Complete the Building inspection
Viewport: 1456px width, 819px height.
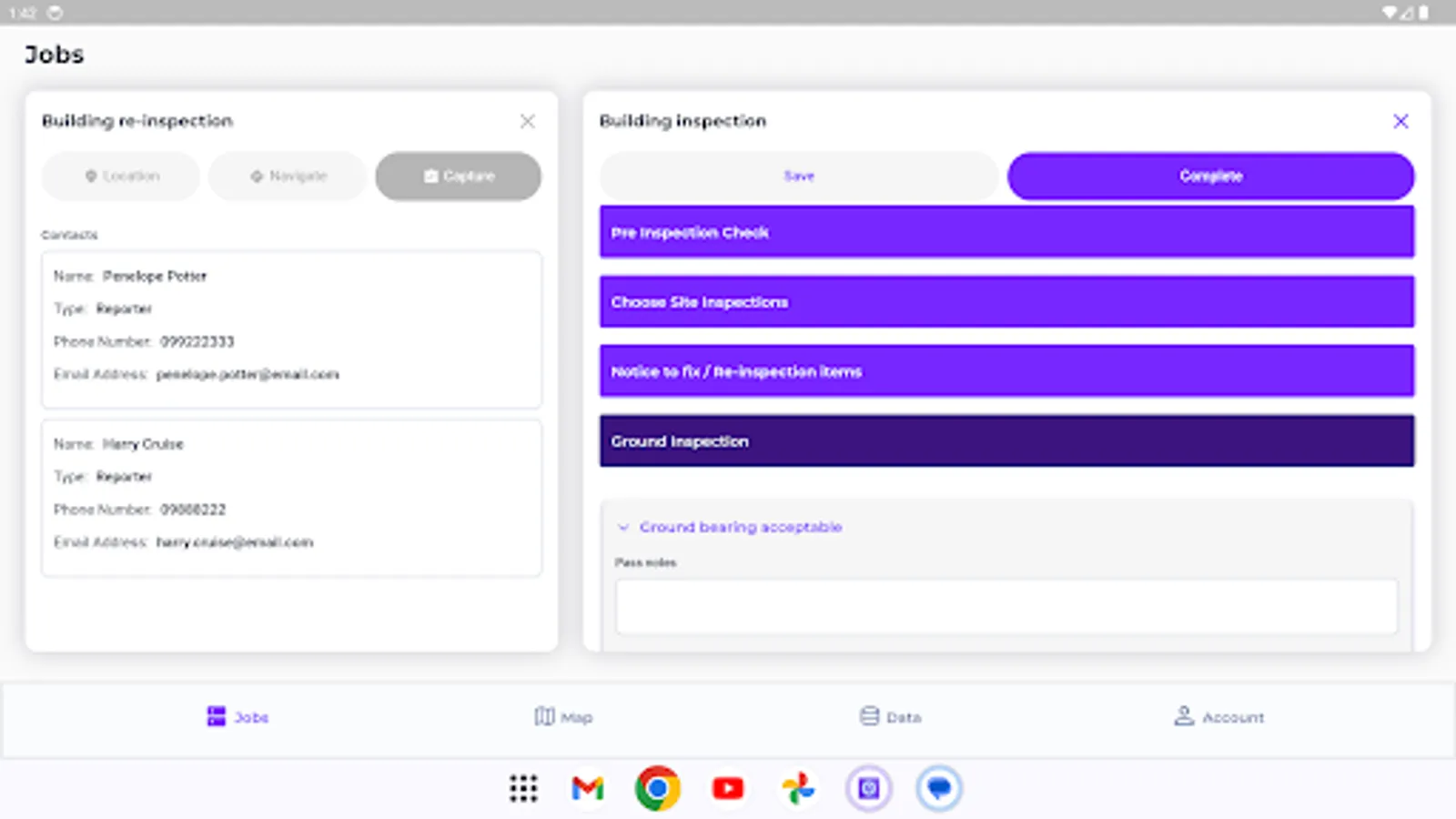(x=1210, y=176)
